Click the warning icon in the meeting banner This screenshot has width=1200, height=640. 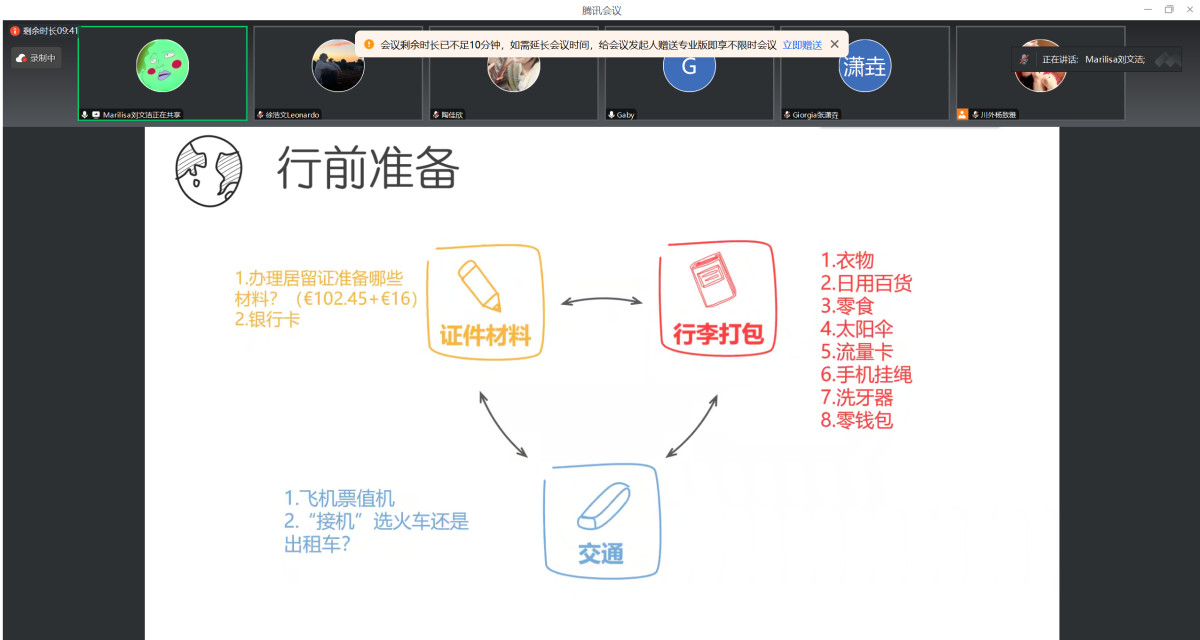[x=367, y=44]
